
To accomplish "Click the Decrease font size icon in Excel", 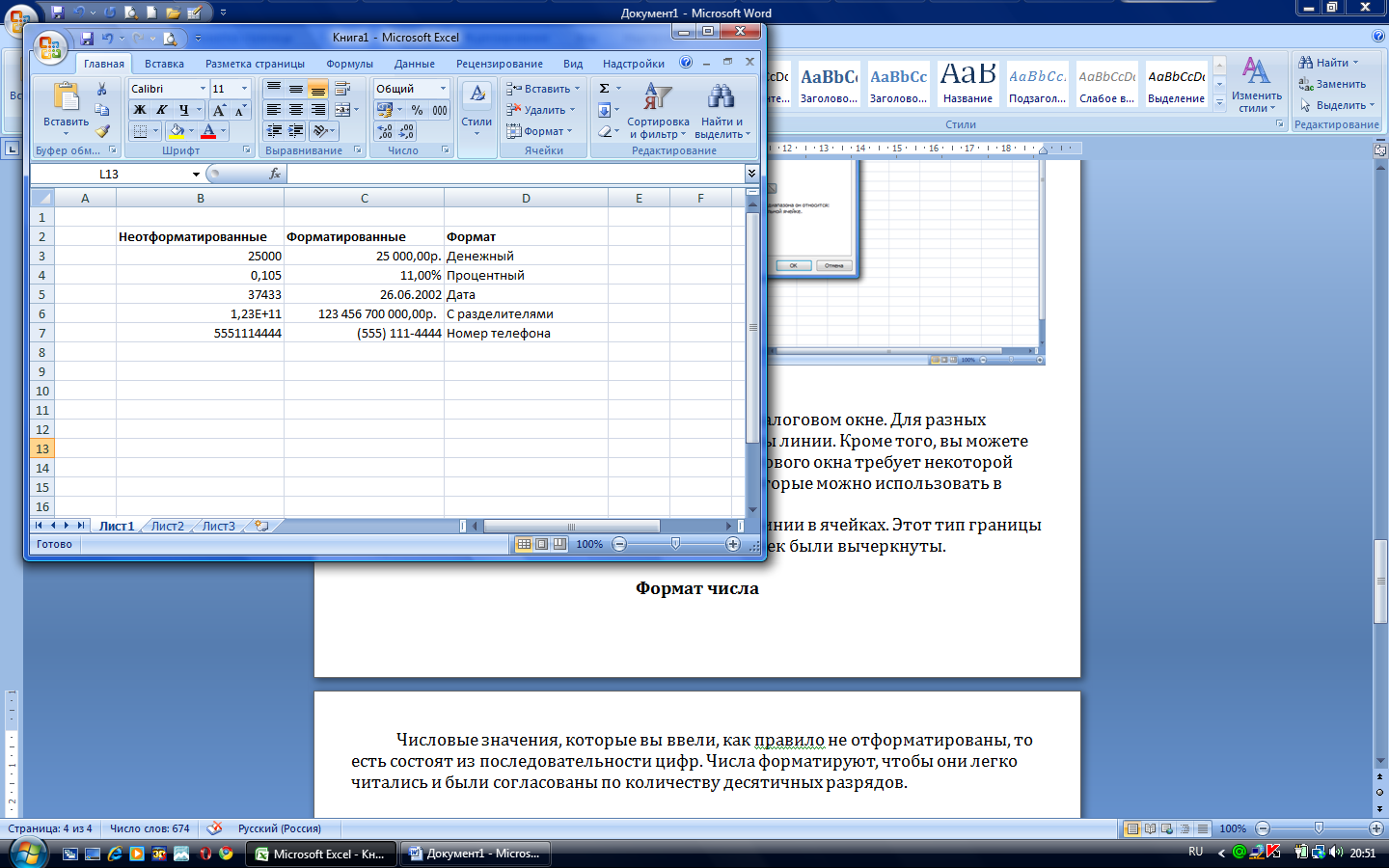I will pyautogui.click(x=240, y=110).
